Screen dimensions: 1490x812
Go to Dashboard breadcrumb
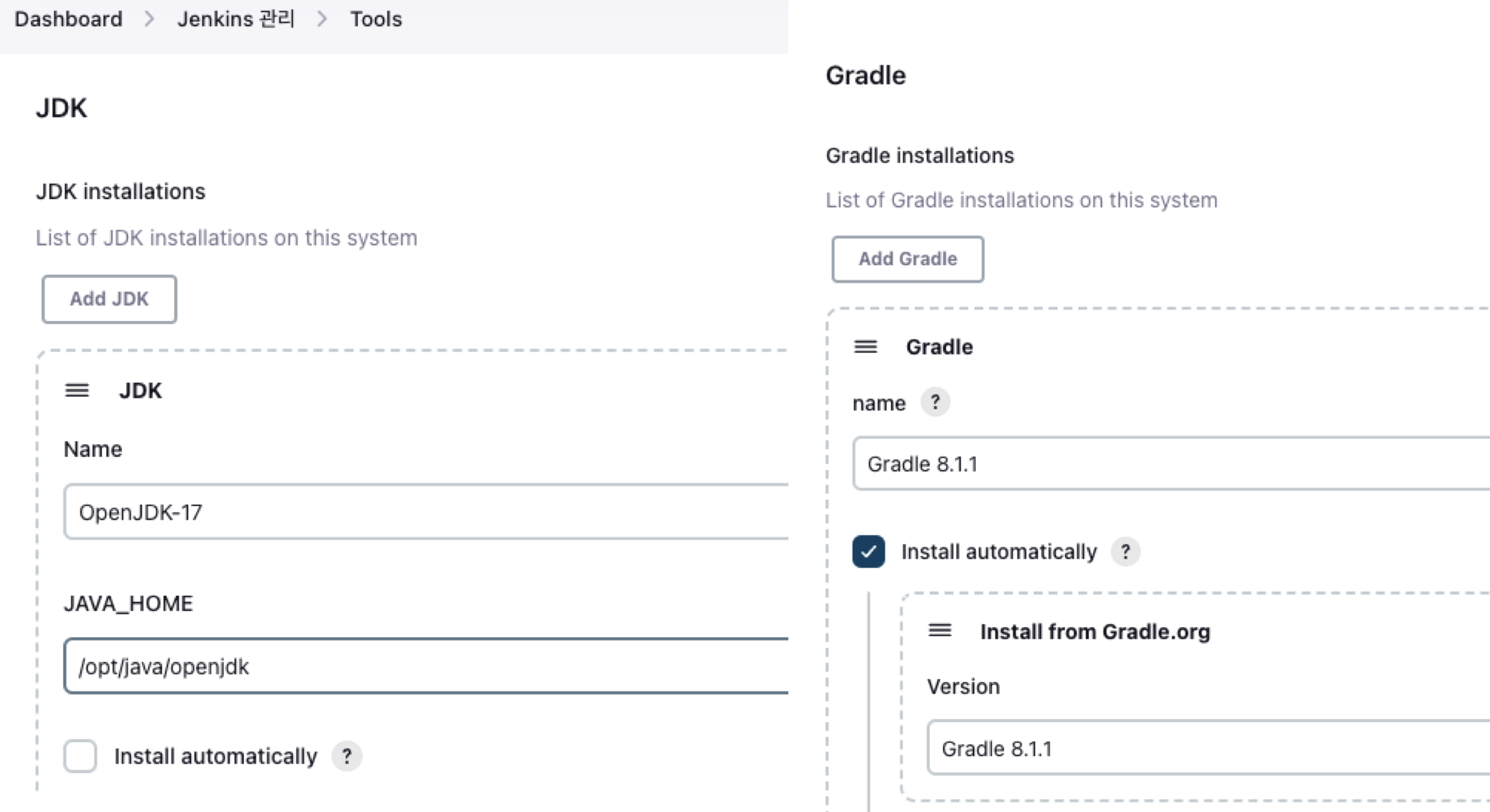coord(69,19)
